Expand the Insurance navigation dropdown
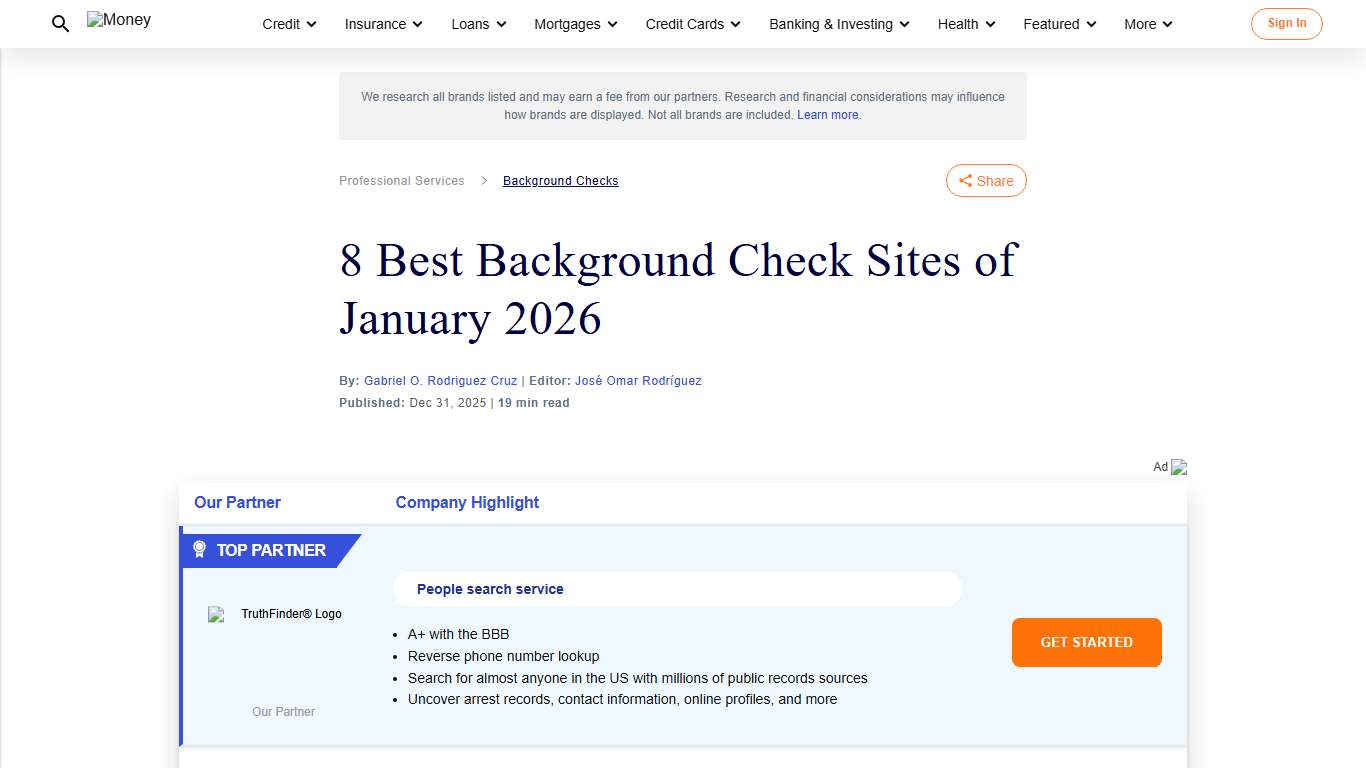The width and height of the screenshot is (1366, 768). 382,24
